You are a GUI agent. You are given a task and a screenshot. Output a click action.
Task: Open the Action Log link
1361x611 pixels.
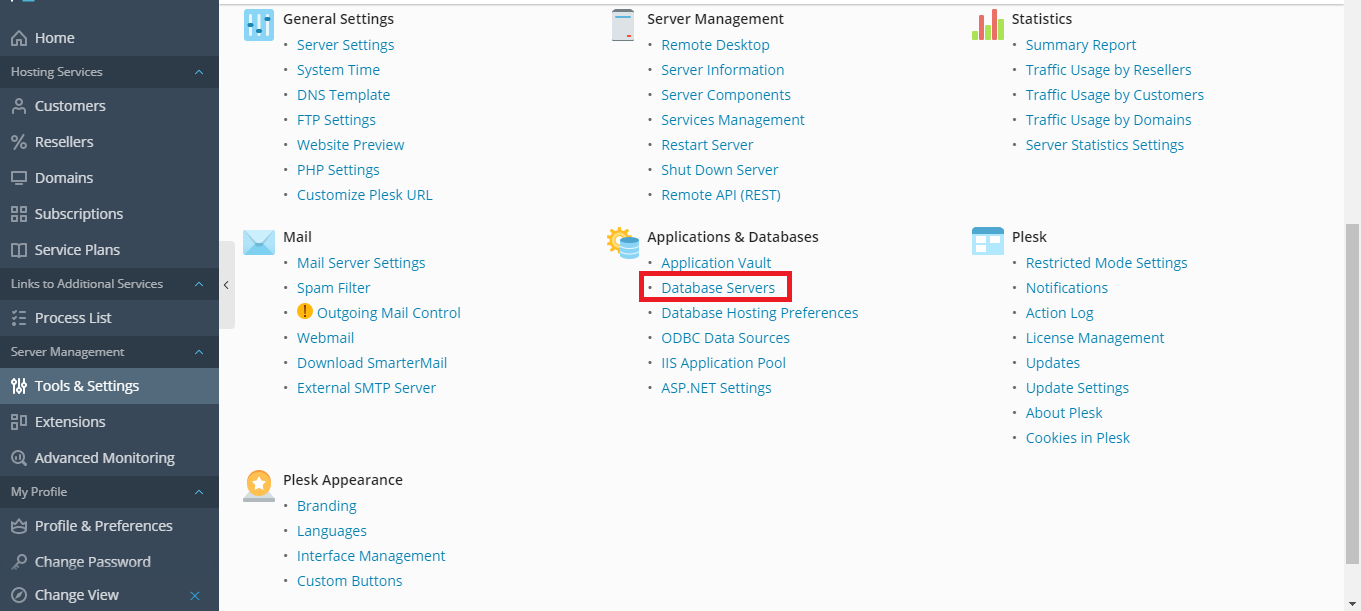tap(1059, 313)
